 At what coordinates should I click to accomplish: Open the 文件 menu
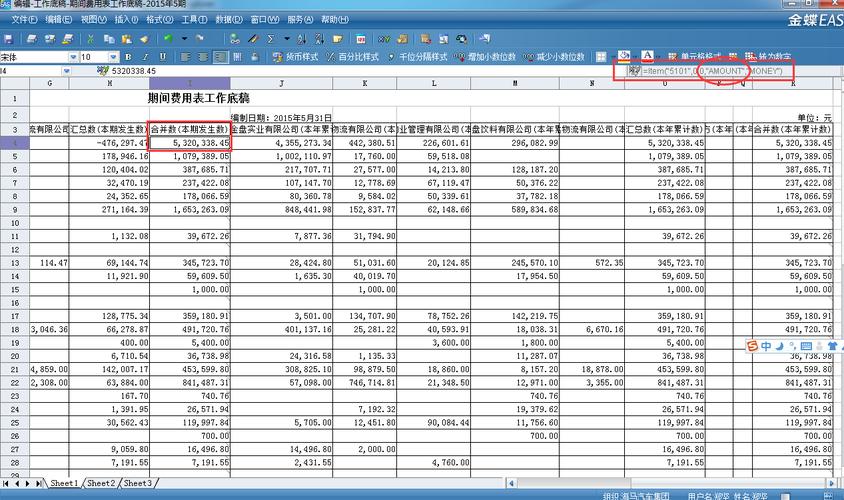click(x=24, y=19)
